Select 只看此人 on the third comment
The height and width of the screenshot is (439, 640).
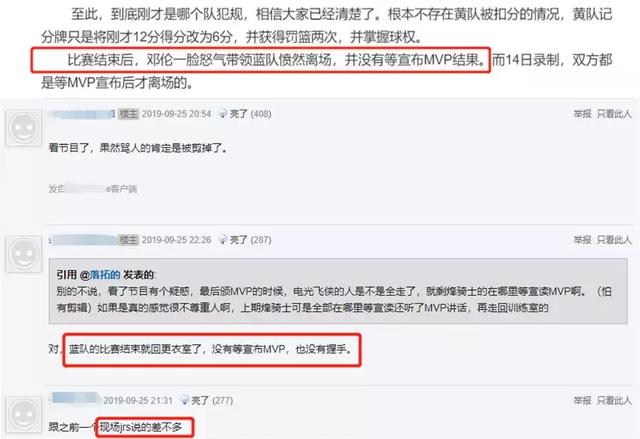[614, 400]
